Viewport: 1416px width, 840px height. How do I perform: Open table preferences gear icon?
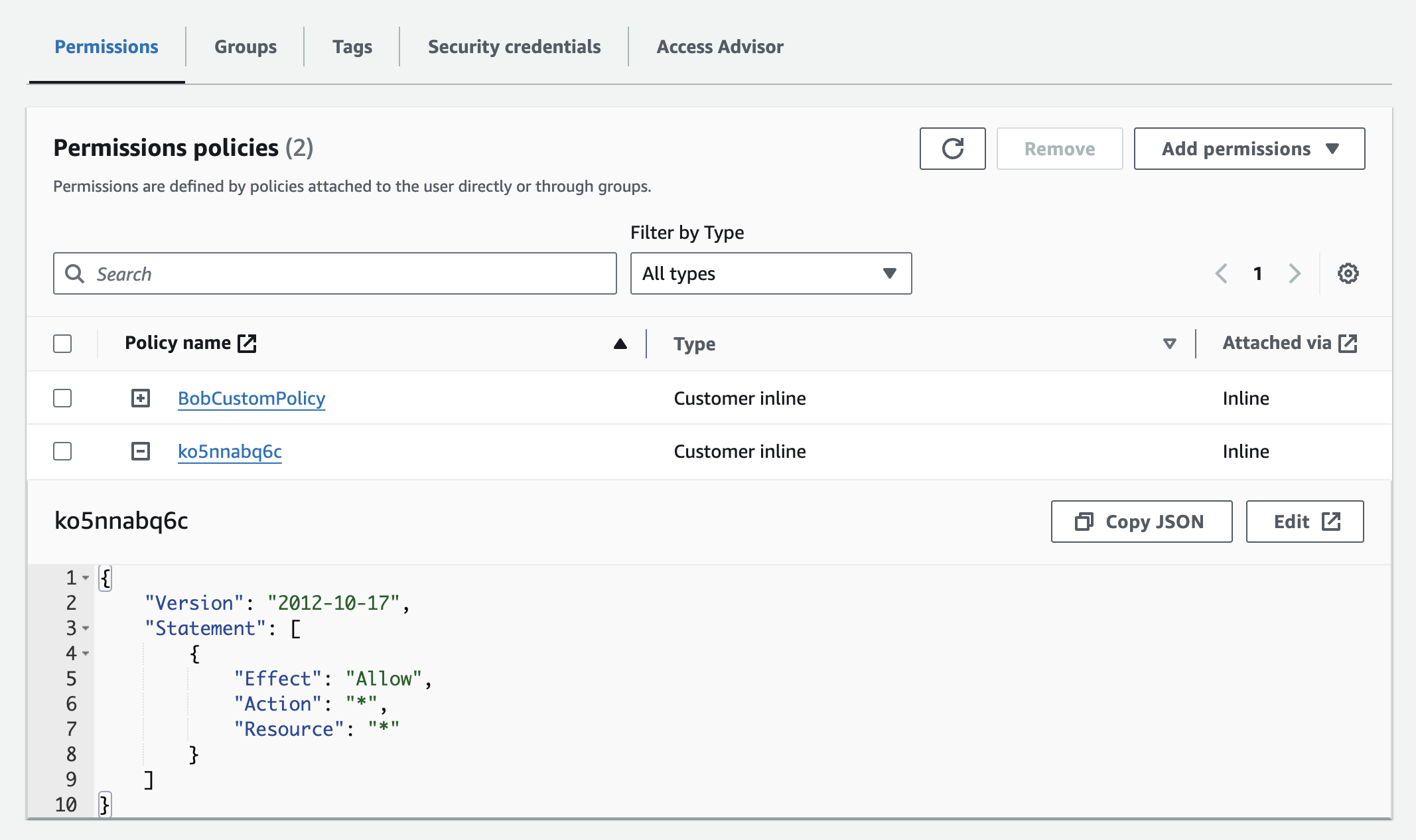click(x=1348, y=273)
